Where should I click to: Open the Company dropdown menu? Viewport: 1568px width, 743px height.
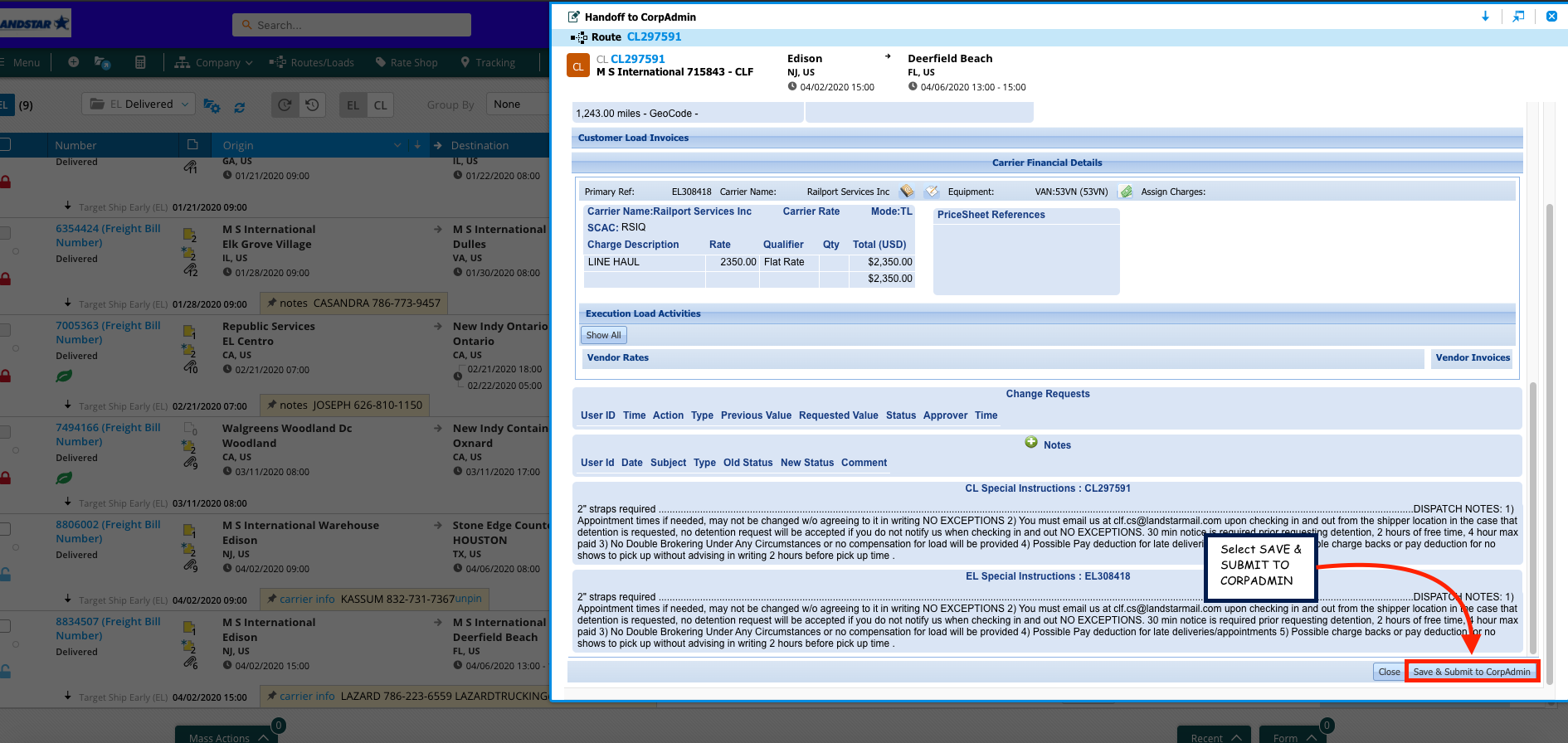pos(213,62)
